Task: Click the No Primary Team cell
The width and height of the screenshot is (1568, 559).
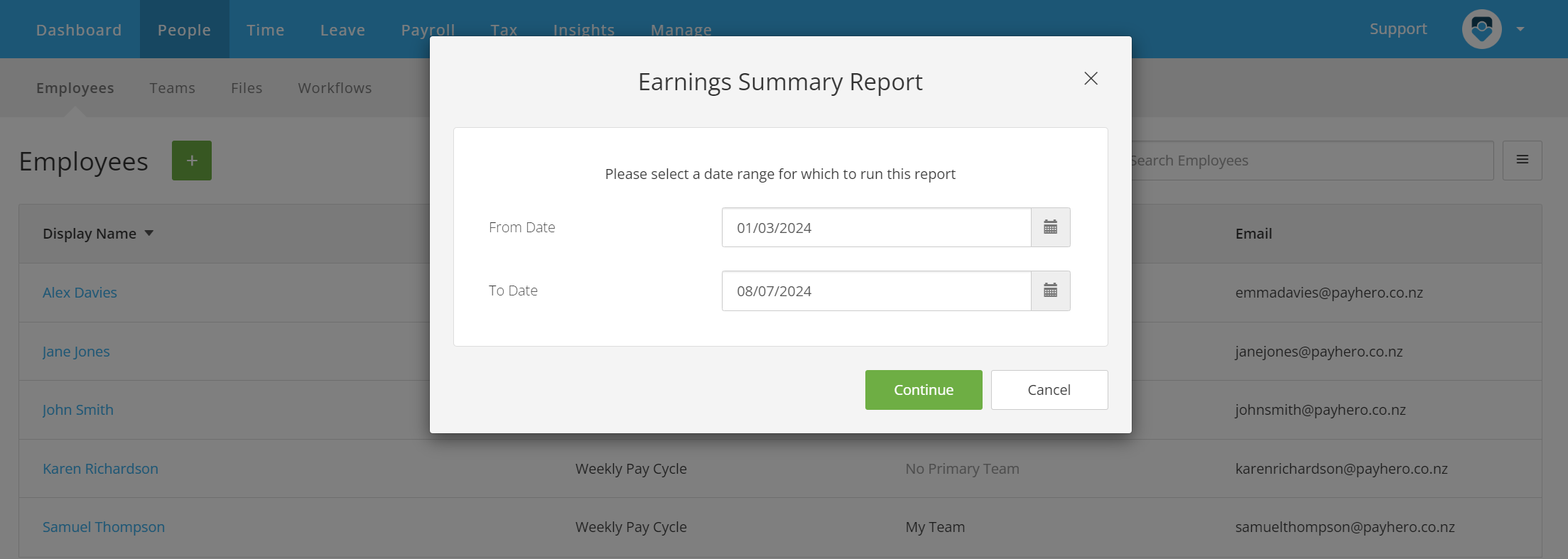Action: [x=962, y=469]
